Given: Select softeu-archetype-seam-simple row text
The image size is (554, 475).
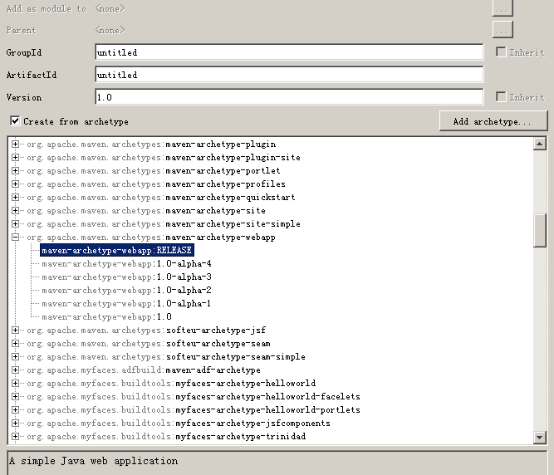Looking at the screenshot, I should [166, 357].
